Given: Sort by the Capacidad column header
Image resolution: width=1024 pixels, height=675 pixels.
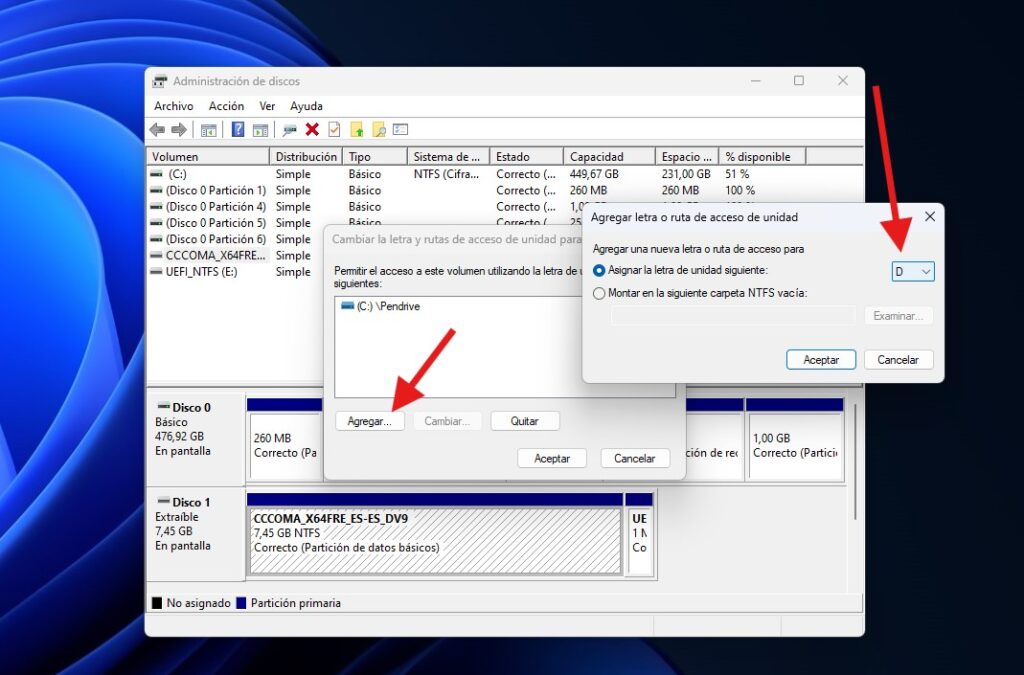Looking at the screenshot, I should point(609,157).
